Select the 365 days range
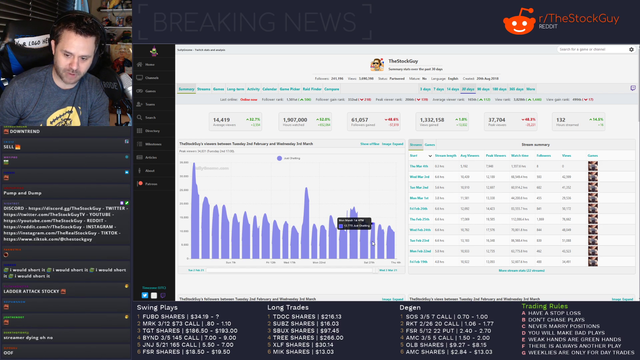The height and width of the screenshot is (360, 640). (516, 89)
